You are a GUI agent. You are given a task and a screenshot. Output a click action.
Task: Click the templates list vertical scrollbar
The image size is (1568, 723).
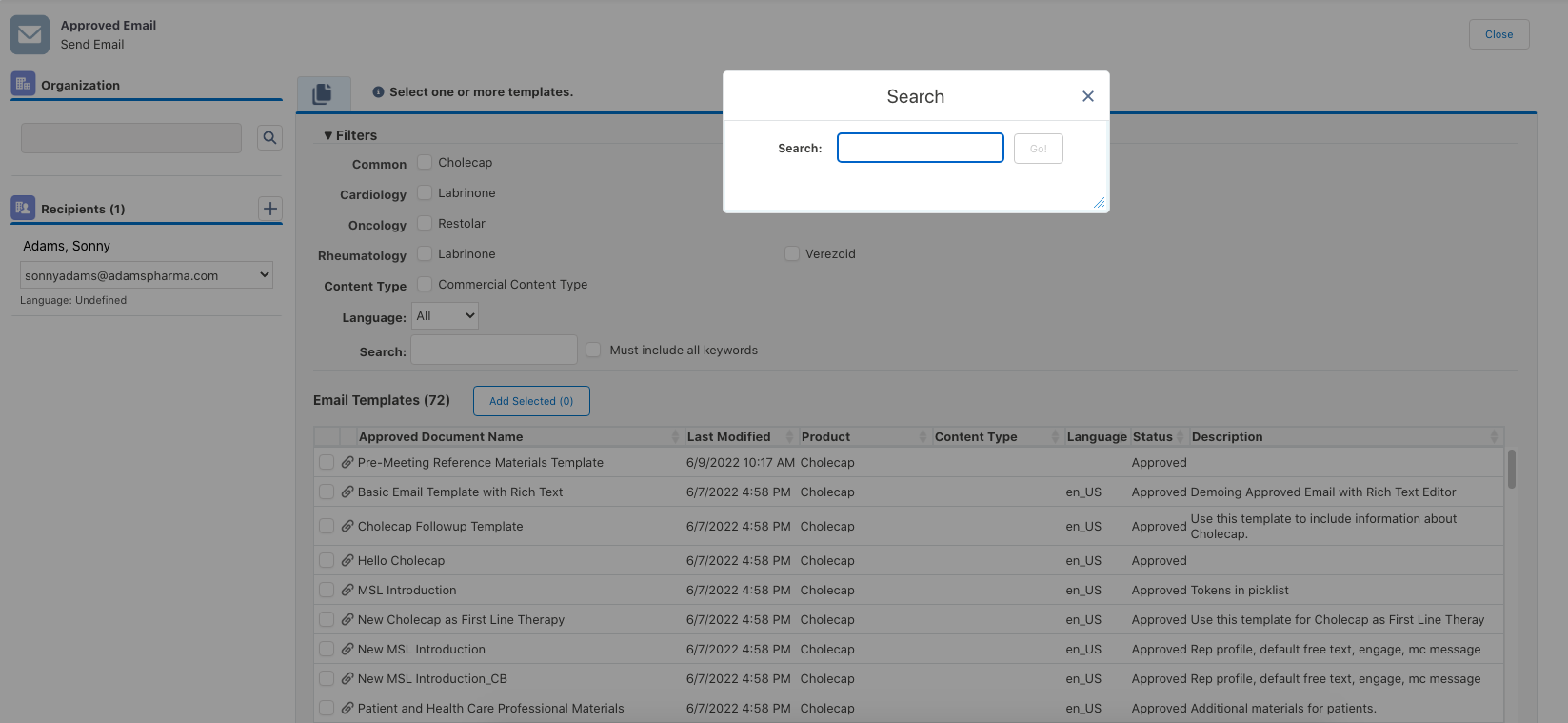coord(1511,470)
